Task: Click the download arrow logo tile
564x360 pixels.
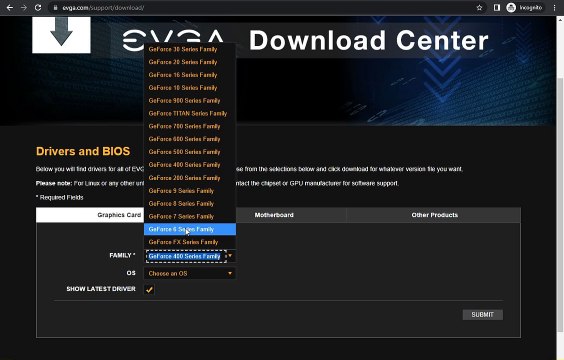Action: tap(62, 35)
